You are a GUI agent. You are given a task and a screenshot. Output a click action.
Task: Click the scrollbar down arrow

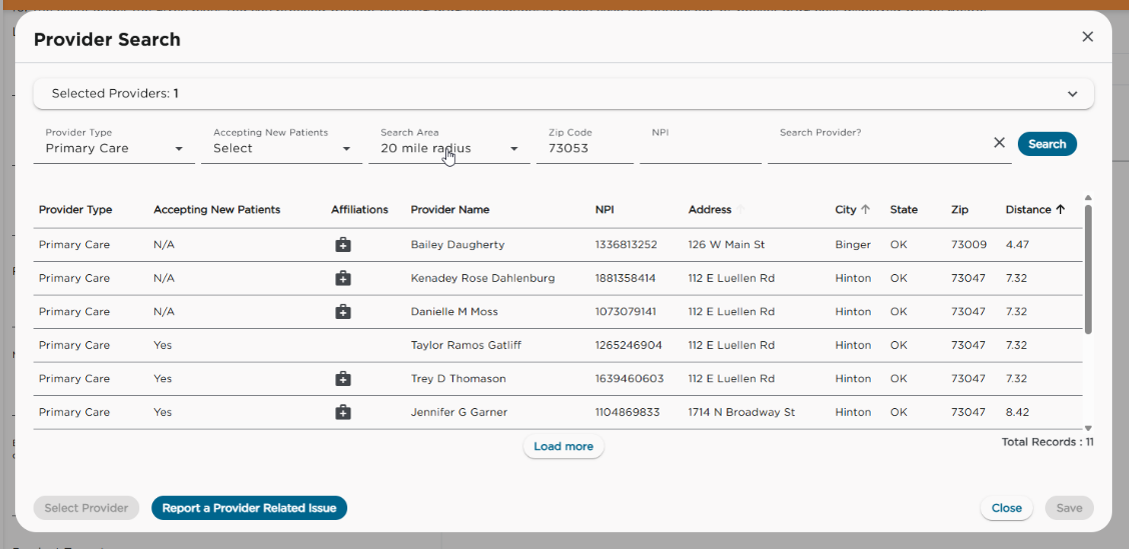(1088, 427)
